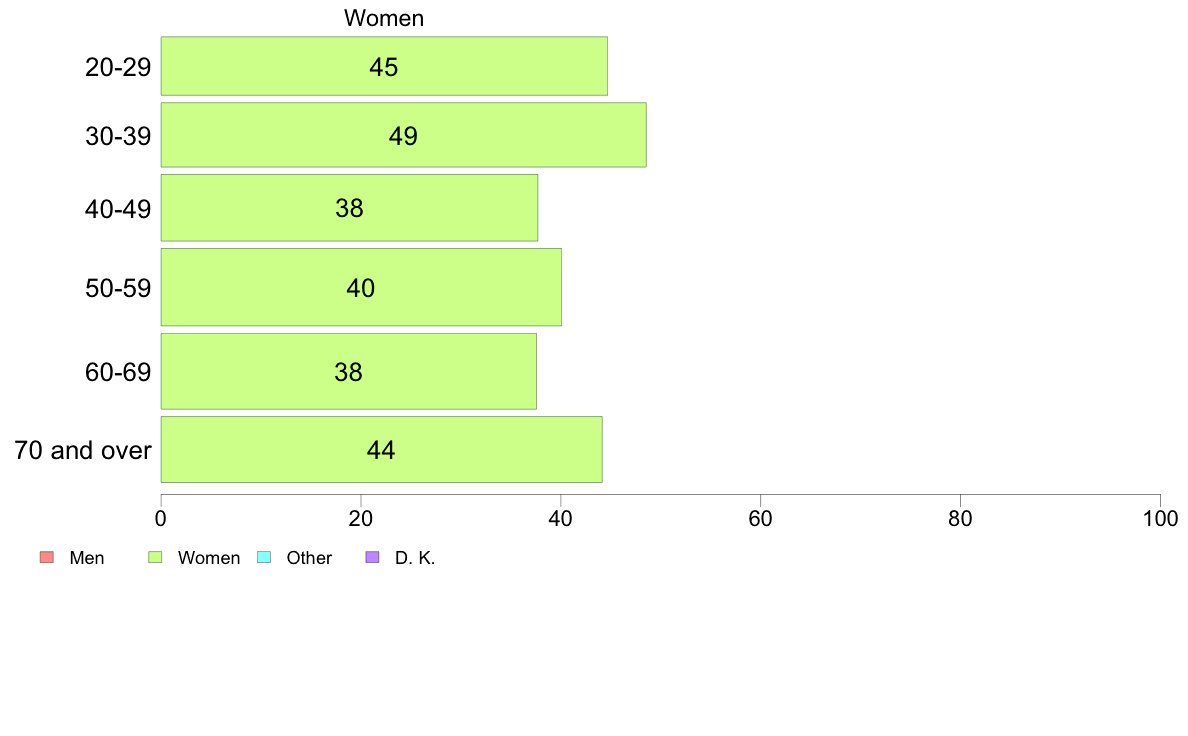This screenshot has width=1188, height=736.
Task: Click the D. K. legend label
Action: (x=414, y=558)
